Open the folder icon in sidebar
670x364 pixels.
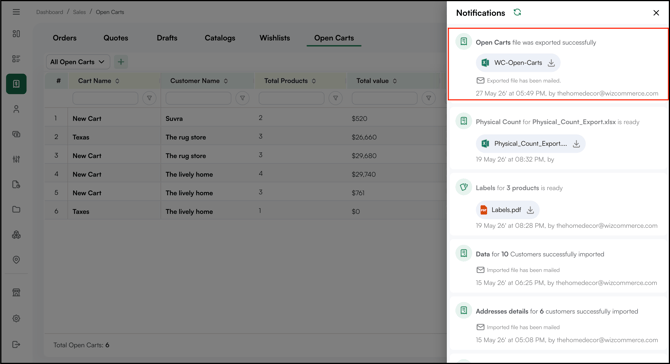(16, 209)
